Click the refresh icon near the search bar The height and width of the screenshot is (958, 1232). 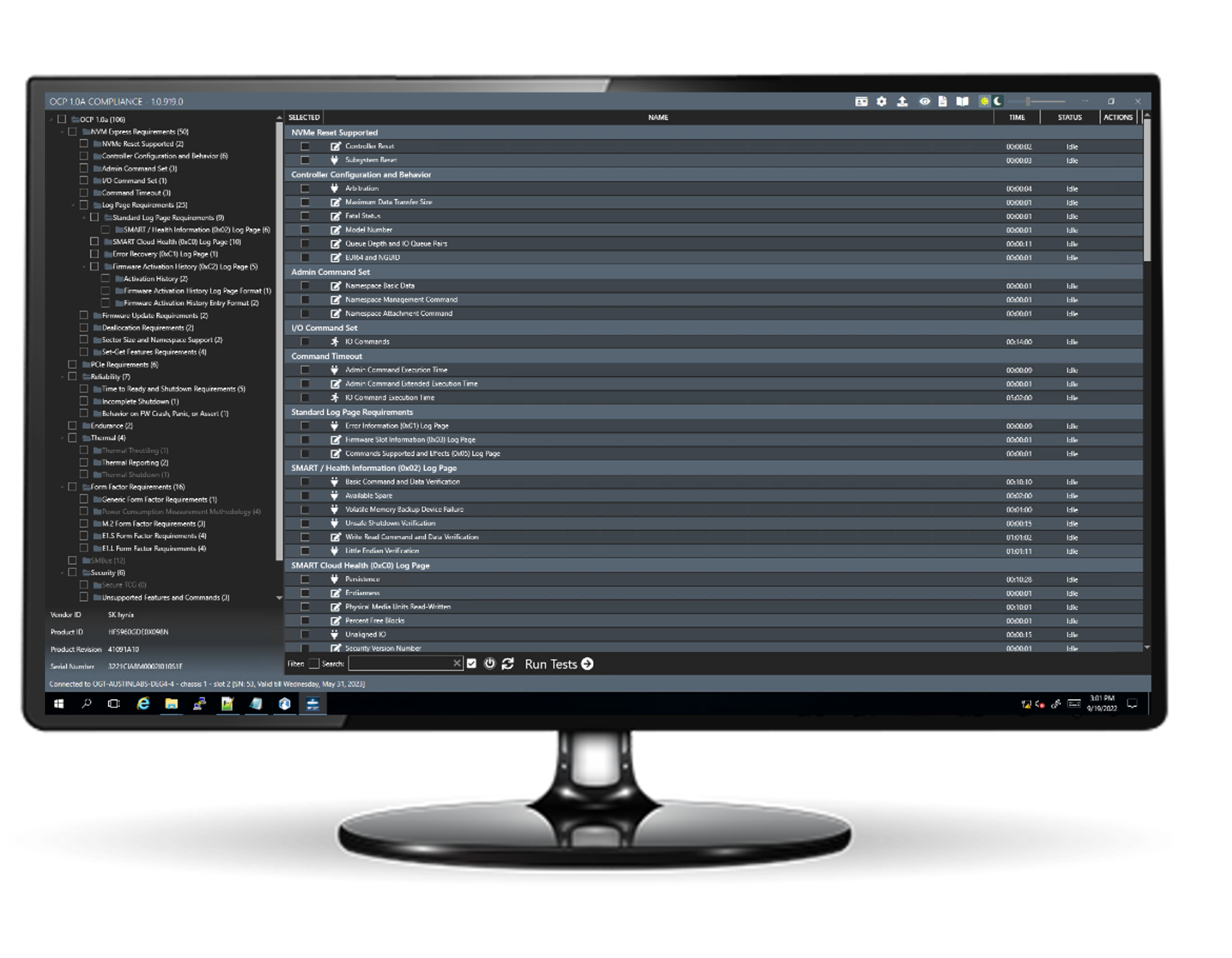pyautogui.click(x=508, y=664)
